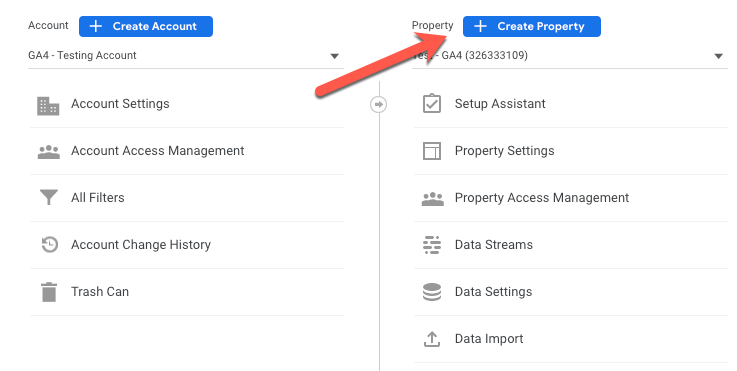This screenshot has height=371, width=737.
Task: Click the Account Access Management people icon
Action: tap(49, 152)
